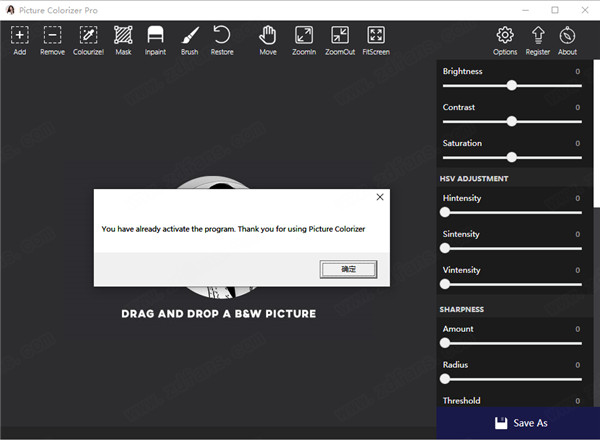This screenshot has width=600, height=440.
Task: Click the SHARPNESS section header
Action: (461, 309)
